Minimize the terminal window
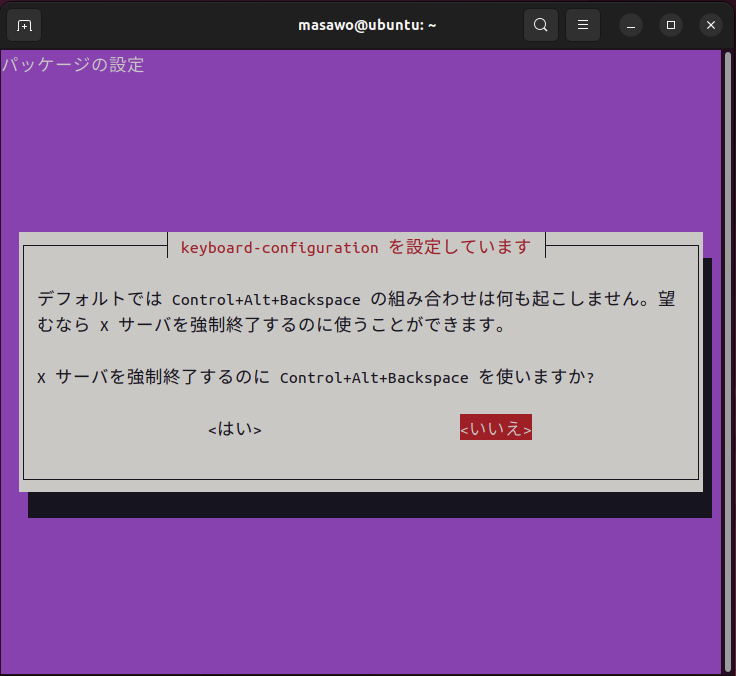The width and height of the screenshot is (736, 676). [x=631, y=25]
